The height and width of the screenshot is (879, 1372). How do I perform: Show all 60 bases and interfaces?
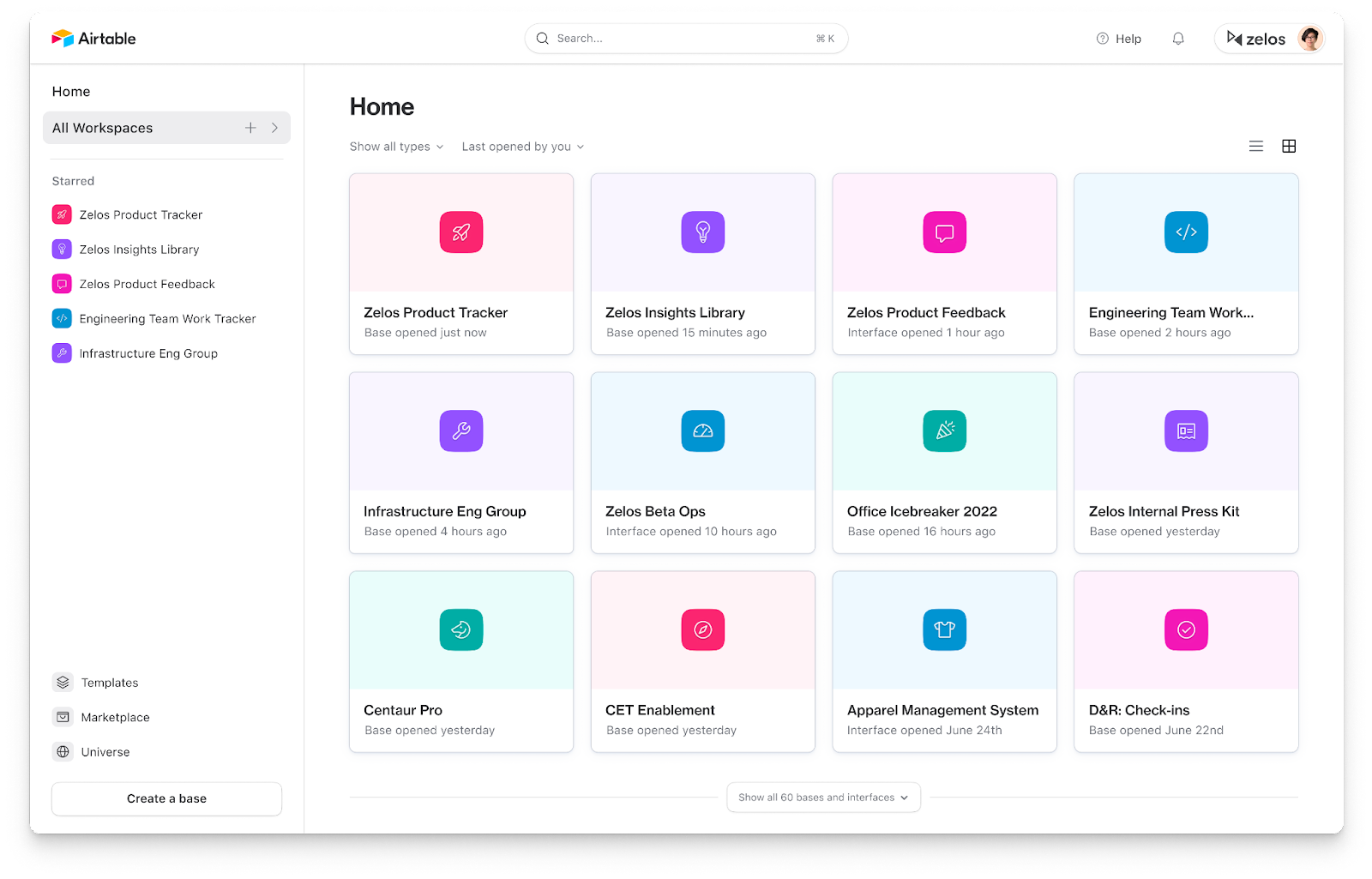pyautogui.click(x=822, y=797)
